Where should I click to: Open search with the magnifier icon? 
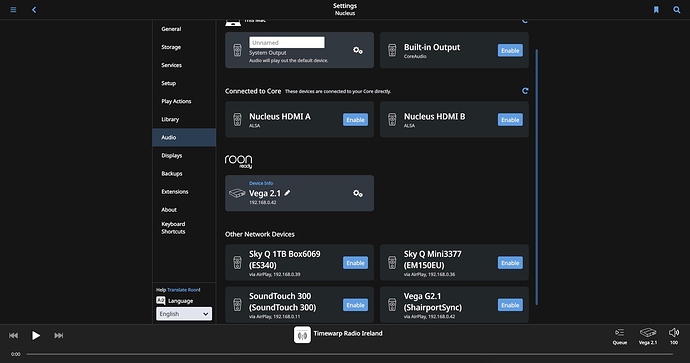pos(677,10)
